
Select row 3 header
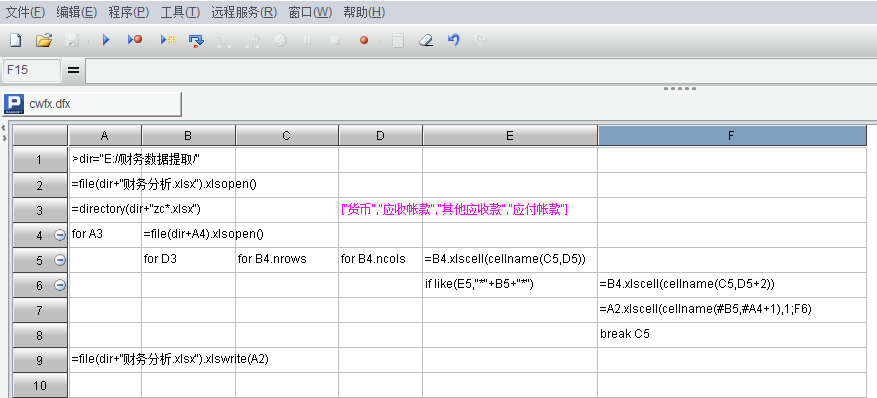click(40, 211)
